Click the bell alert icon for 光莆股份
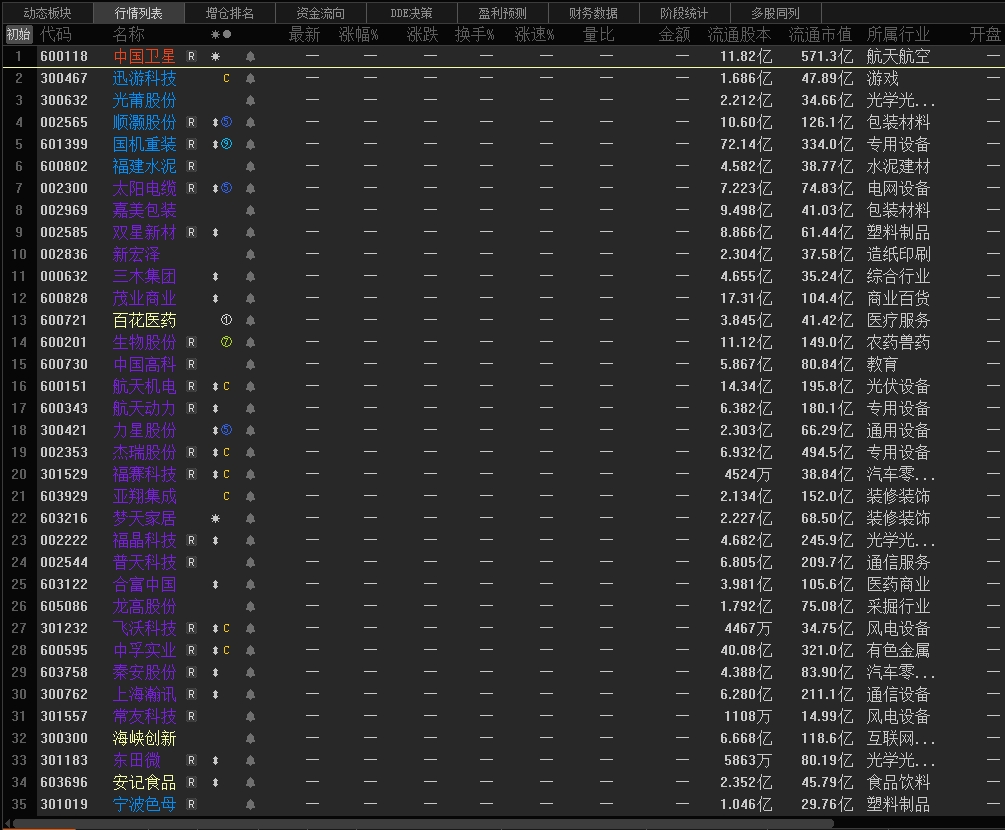The width and height of the screenshot is (1005, 830). [x=251, y=100]
